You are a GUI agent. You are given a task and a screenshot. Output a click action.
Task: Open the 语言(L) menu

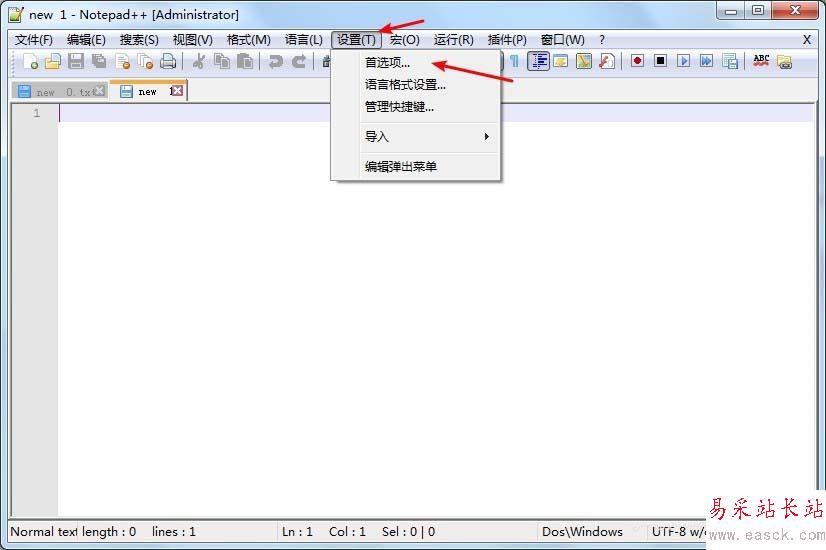[303, 40]
